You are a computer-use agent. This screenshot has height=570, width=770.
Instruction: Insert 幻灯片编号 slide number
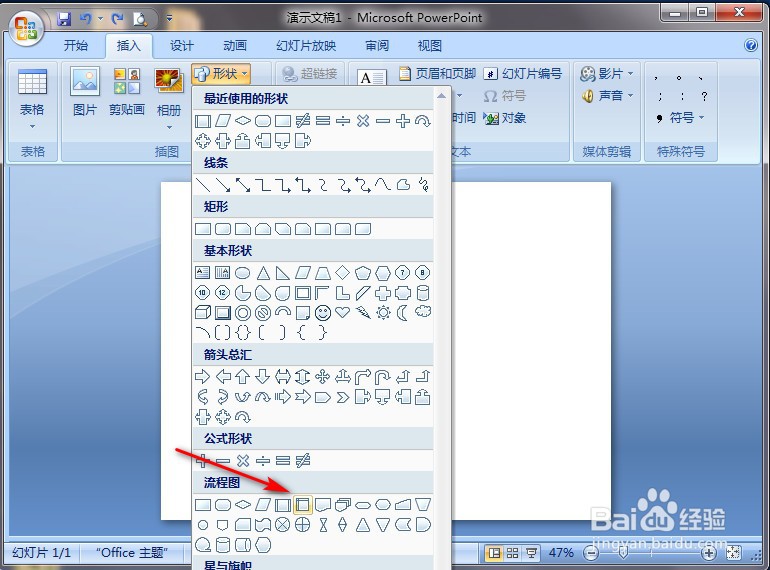tap(522, 74)
